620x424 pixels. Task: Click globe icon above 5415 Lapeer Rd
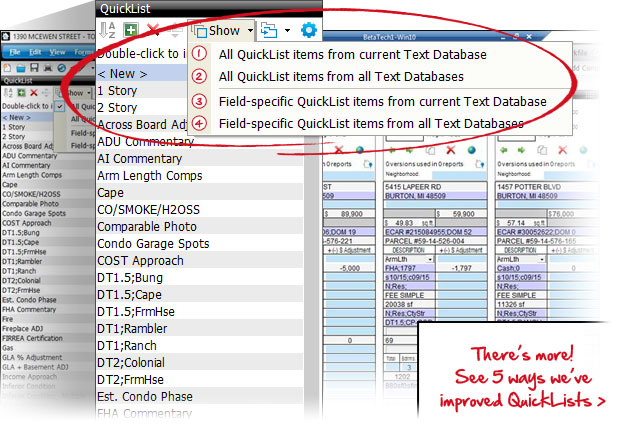point(471,150)
